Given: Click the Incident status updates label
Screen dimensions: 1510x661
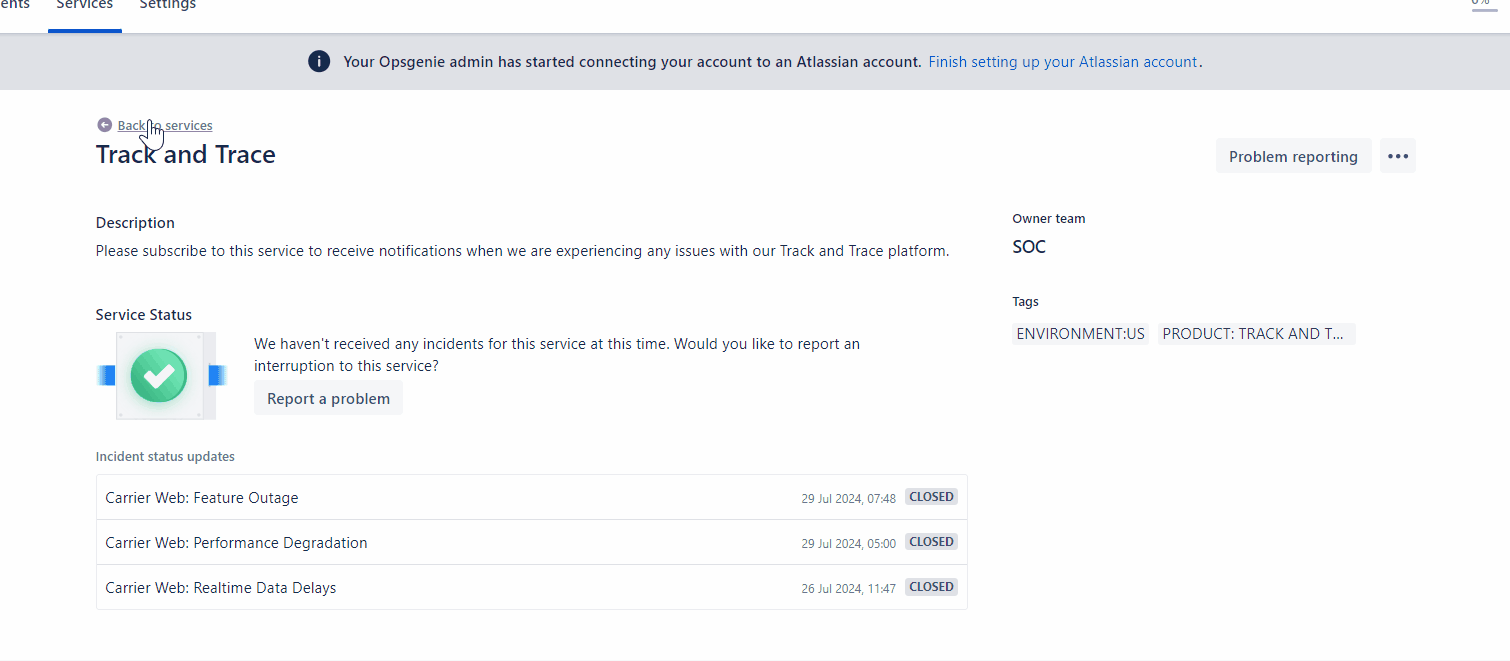Looking at the screenshot, I should tap(165, 456).
